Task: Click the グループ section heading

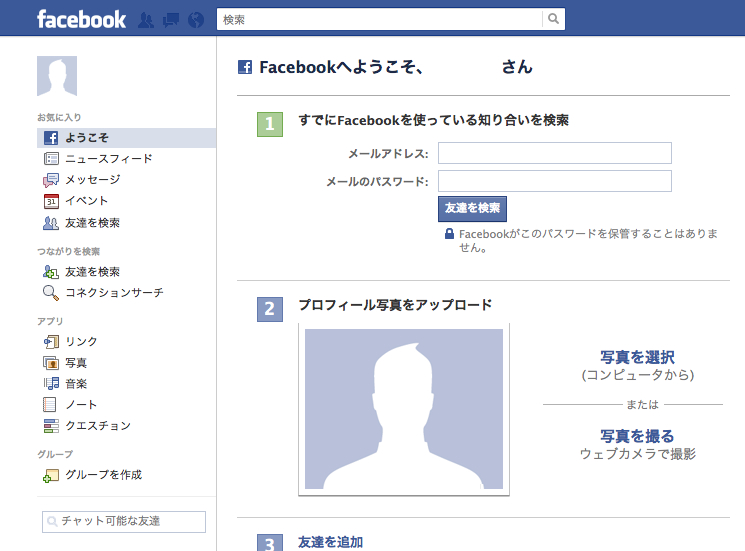Action: [55, 454]
